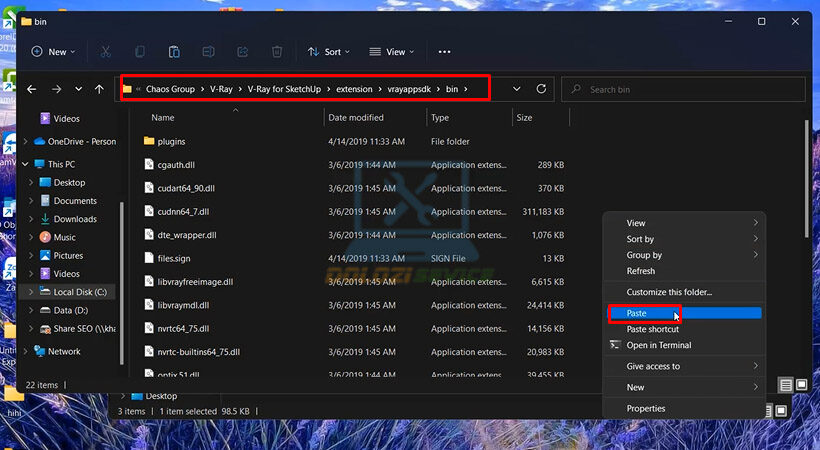
Task: Expand the This PC tree node
Action: click(x=25, y=164)
